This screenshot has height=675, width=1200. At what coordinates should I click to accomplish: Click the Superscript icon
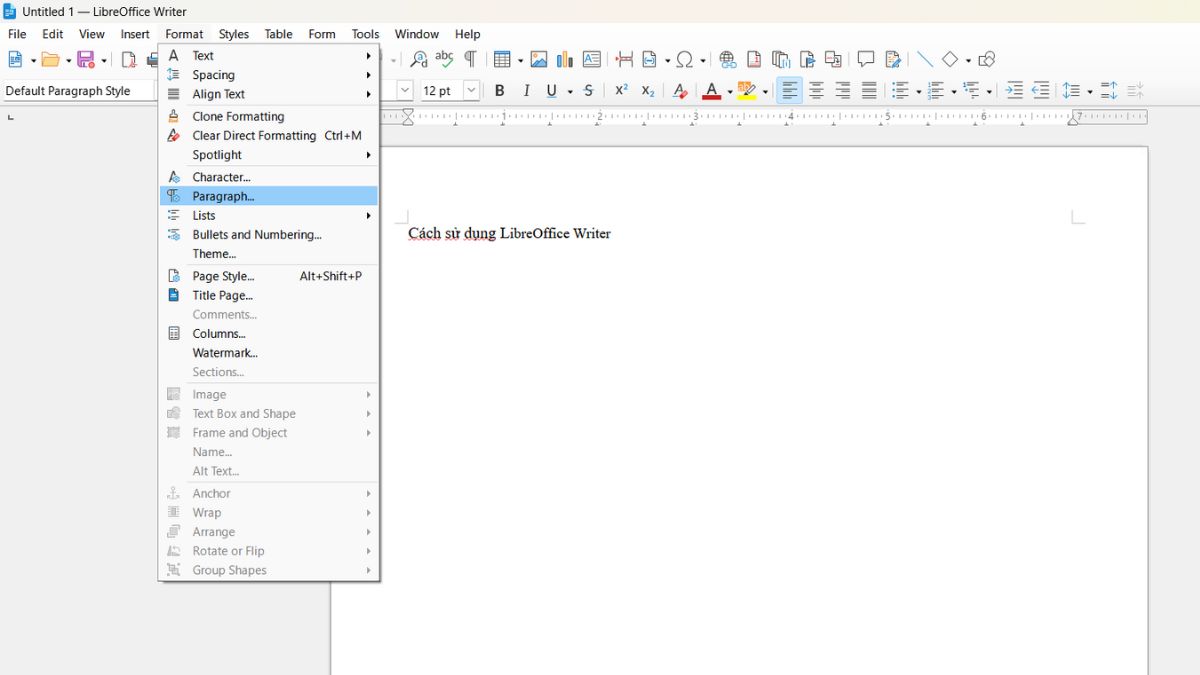point(621,91)
